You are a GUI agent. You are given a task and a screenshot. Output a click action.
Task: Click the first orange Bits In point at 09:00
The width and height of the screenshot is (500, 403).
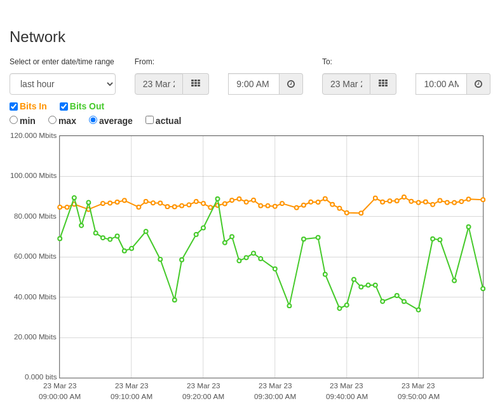click(x=60, y=207)
